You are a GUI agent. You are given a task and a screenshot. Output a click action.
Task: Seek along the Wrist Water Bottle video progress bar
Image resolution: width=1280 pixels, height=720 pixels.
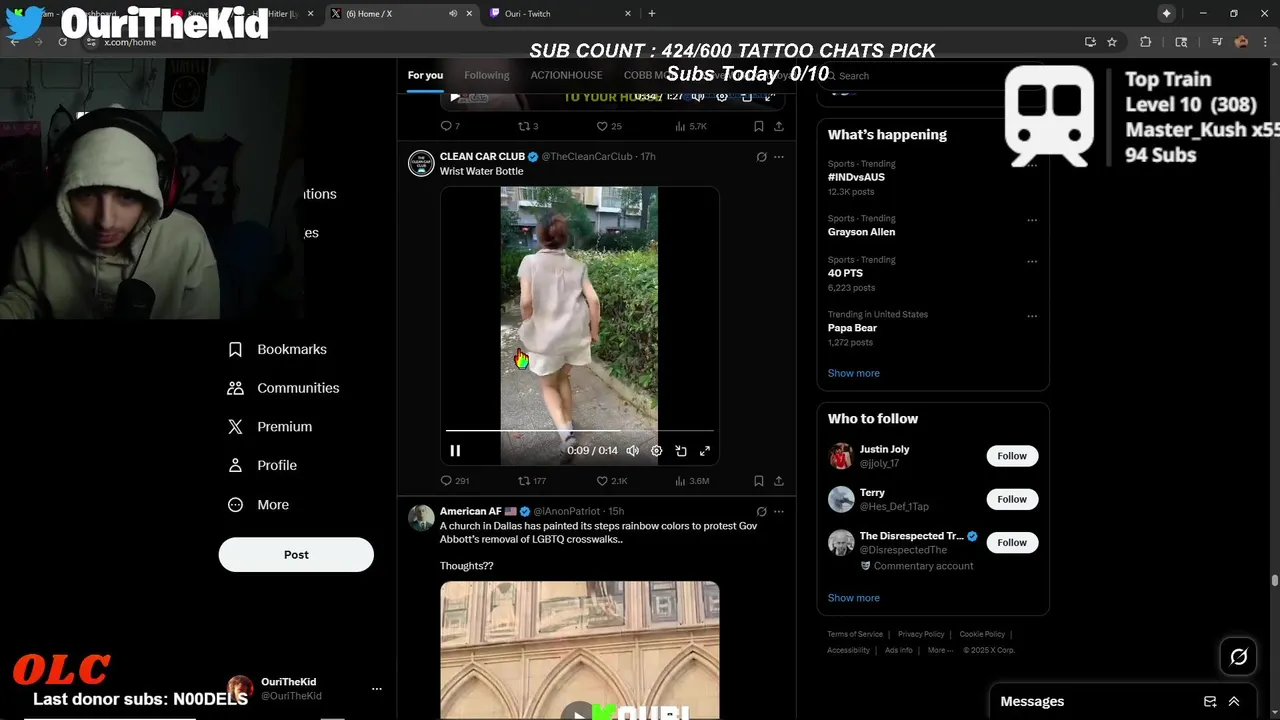[580, 431]
